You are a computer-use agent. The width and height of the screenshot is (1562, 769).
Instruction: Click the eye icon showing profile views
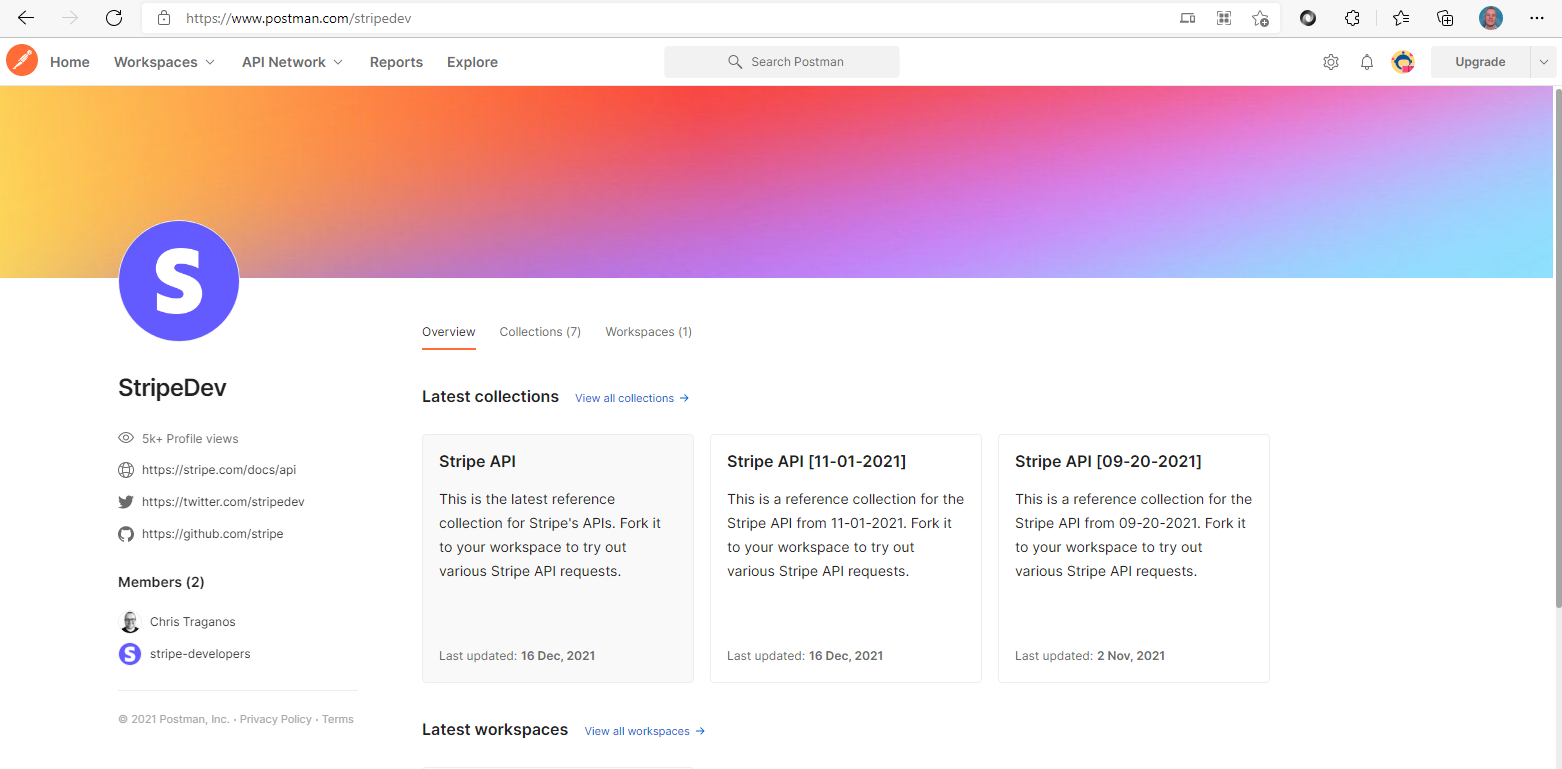click(125, 437)
